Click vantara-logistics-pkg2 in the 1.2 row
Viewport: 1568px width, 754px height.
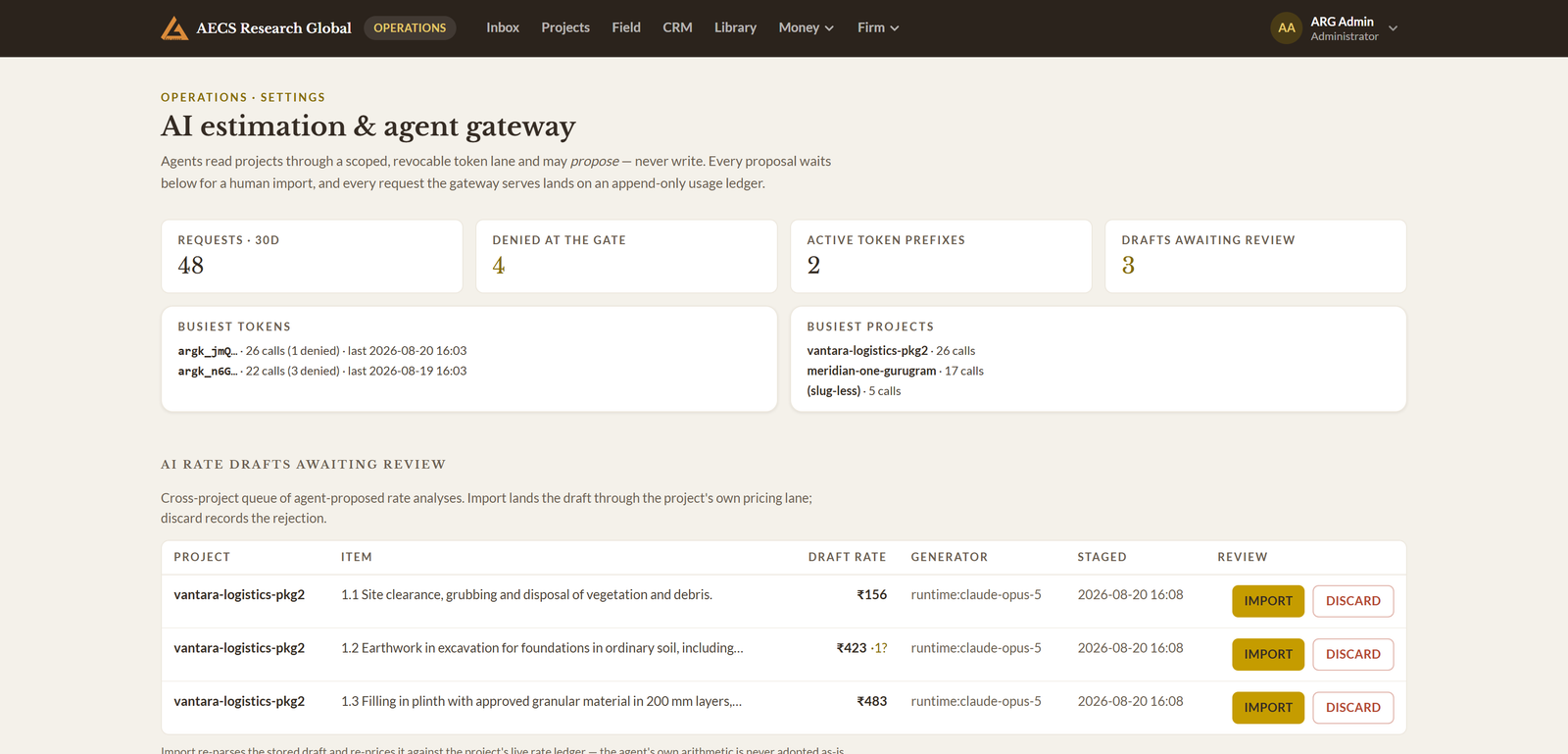239,647
